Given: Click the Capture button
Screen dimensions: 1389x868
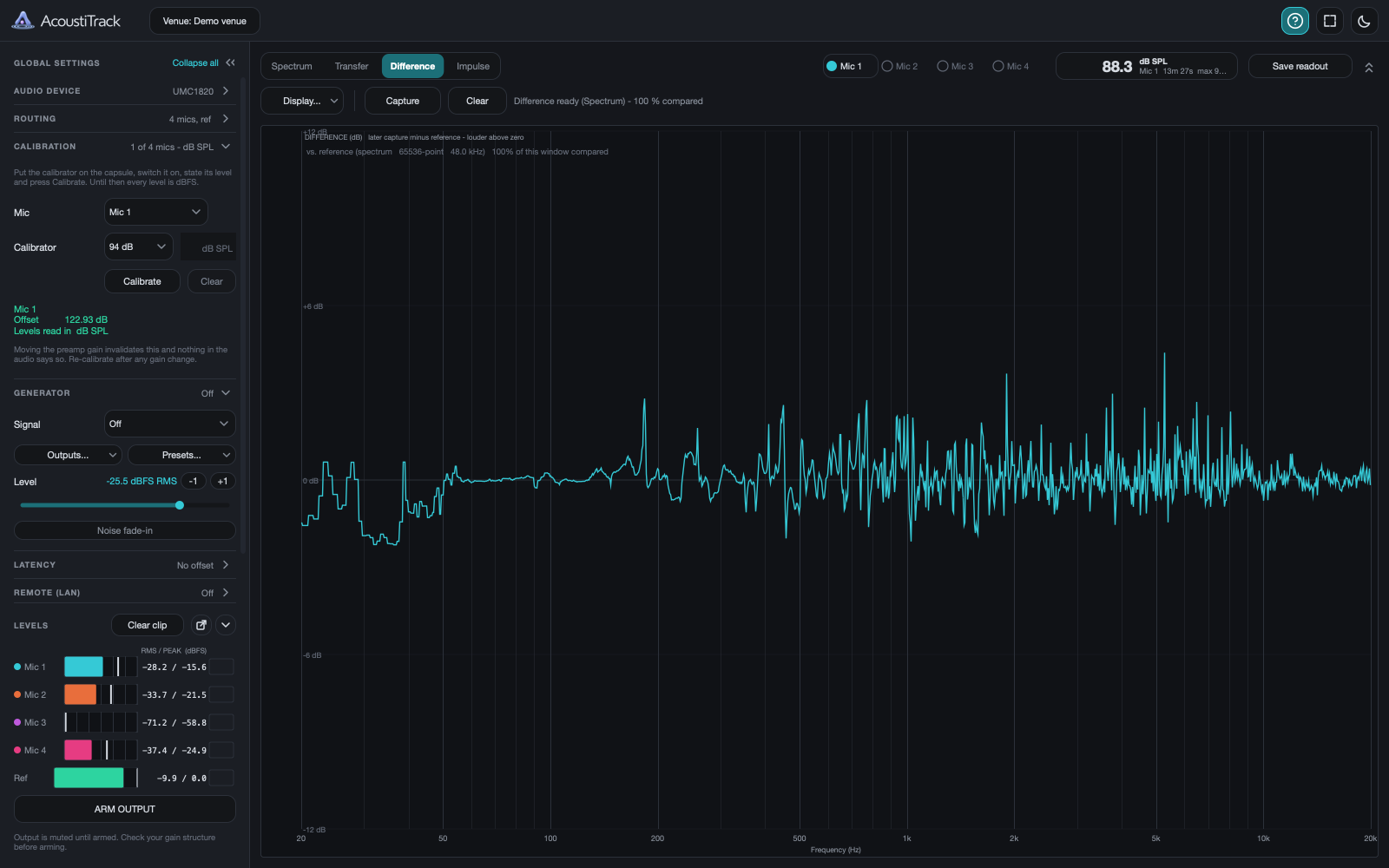Looking at the screenshot, I should click(x=403, y=102).
